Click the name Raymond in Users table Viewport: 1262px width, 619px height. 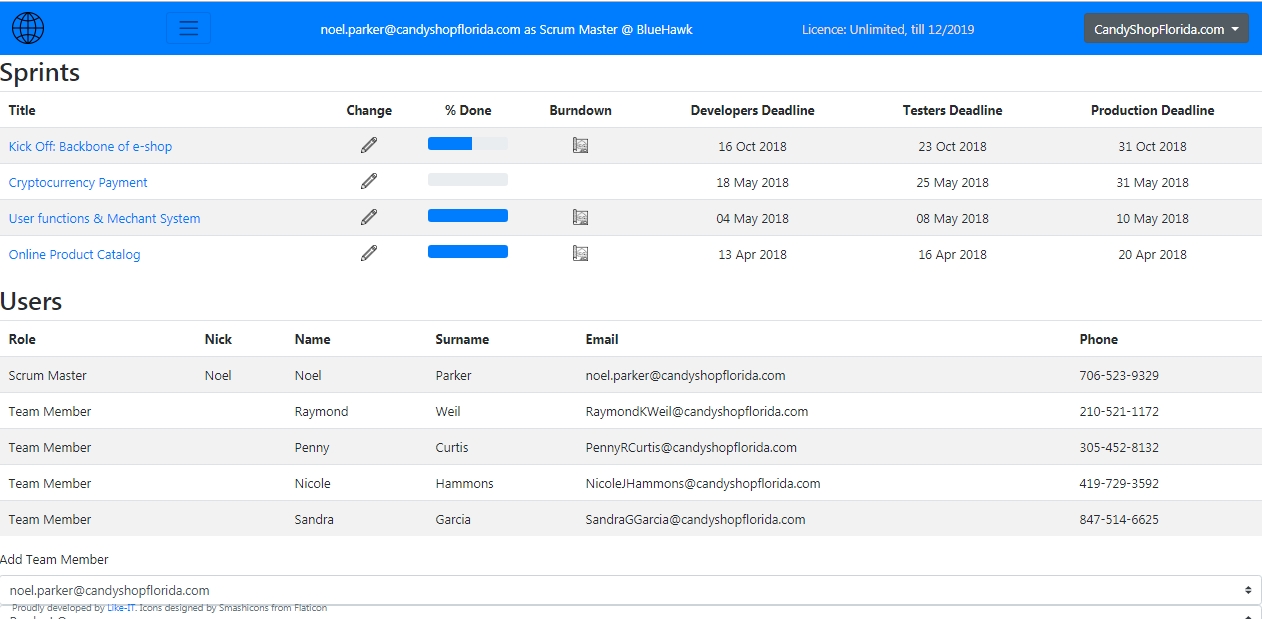click(321, 411)
